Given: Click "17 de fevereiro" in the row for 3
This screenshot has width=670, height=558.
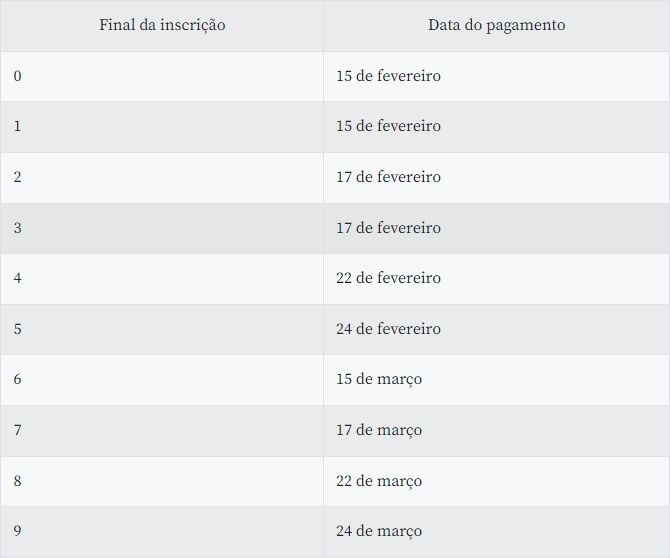Looking at the screenshot, I should 388,228.
